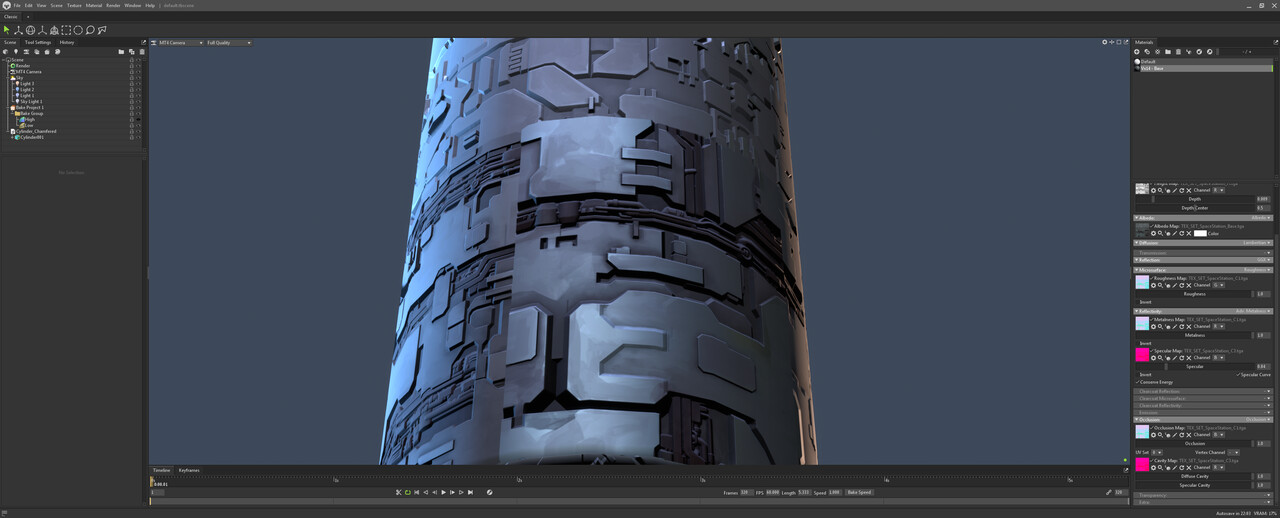Screen dimensions: 1280x518
Task: Choose the rectangular marquee select tool
Action: click(66, 30)
